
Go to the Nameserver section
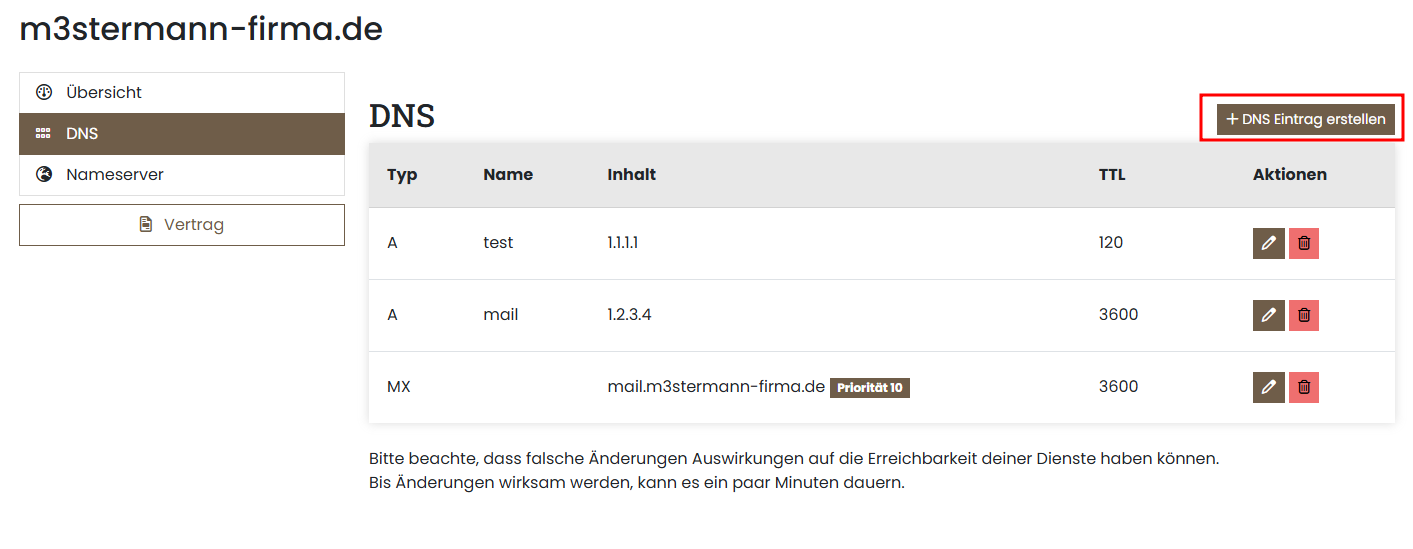coord(182,174)
